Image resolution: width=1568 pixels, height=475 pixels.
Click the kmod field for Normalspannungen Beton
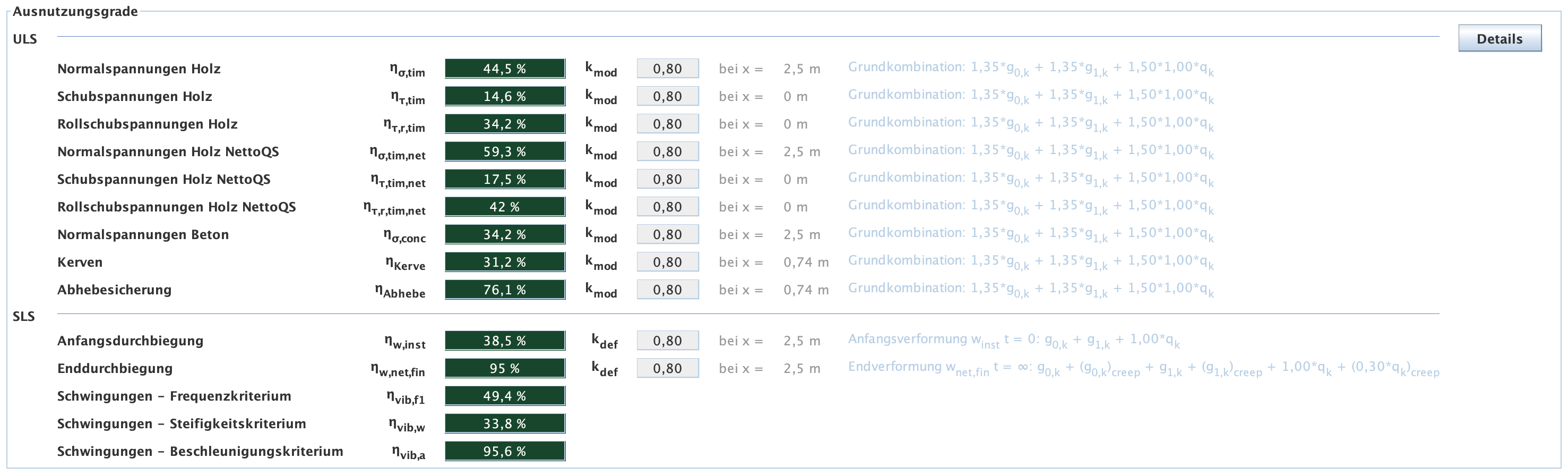(667, 234)
